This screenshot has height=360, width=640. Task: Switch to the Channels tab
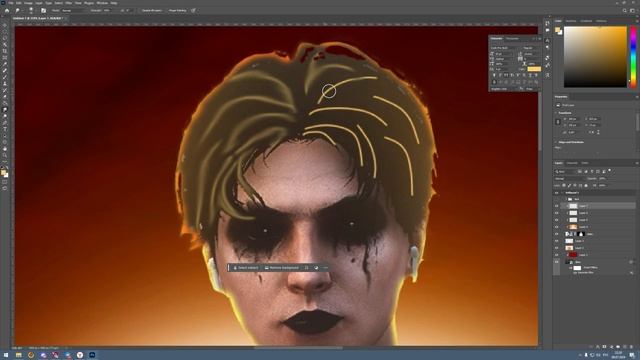[572, 163]
